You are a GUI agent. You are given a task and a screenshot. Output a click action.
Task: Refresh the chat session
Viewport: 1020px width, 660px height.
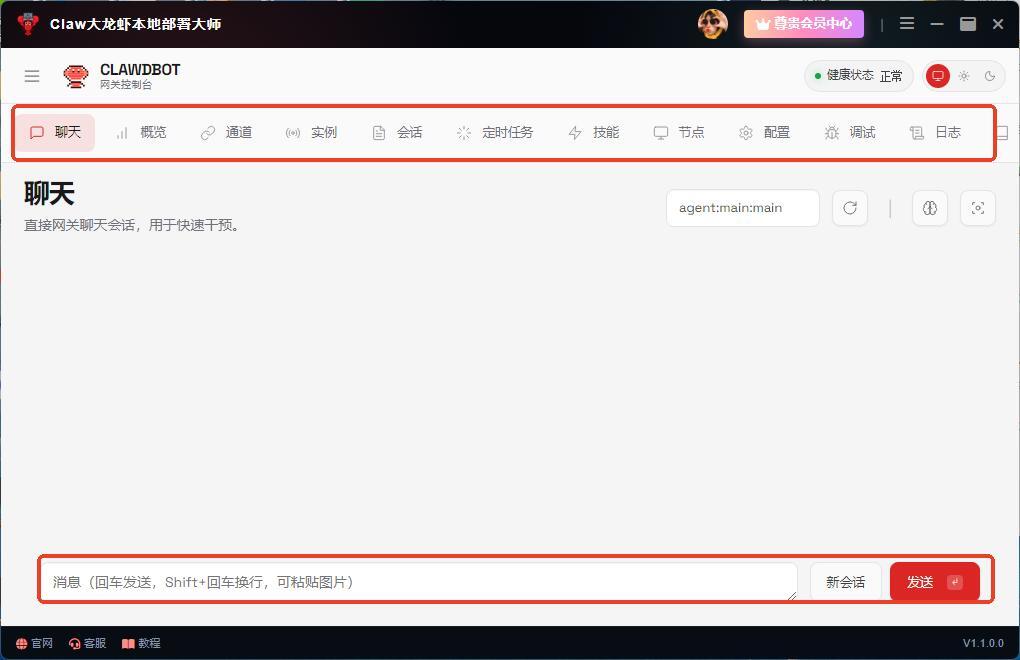[850, 208]
